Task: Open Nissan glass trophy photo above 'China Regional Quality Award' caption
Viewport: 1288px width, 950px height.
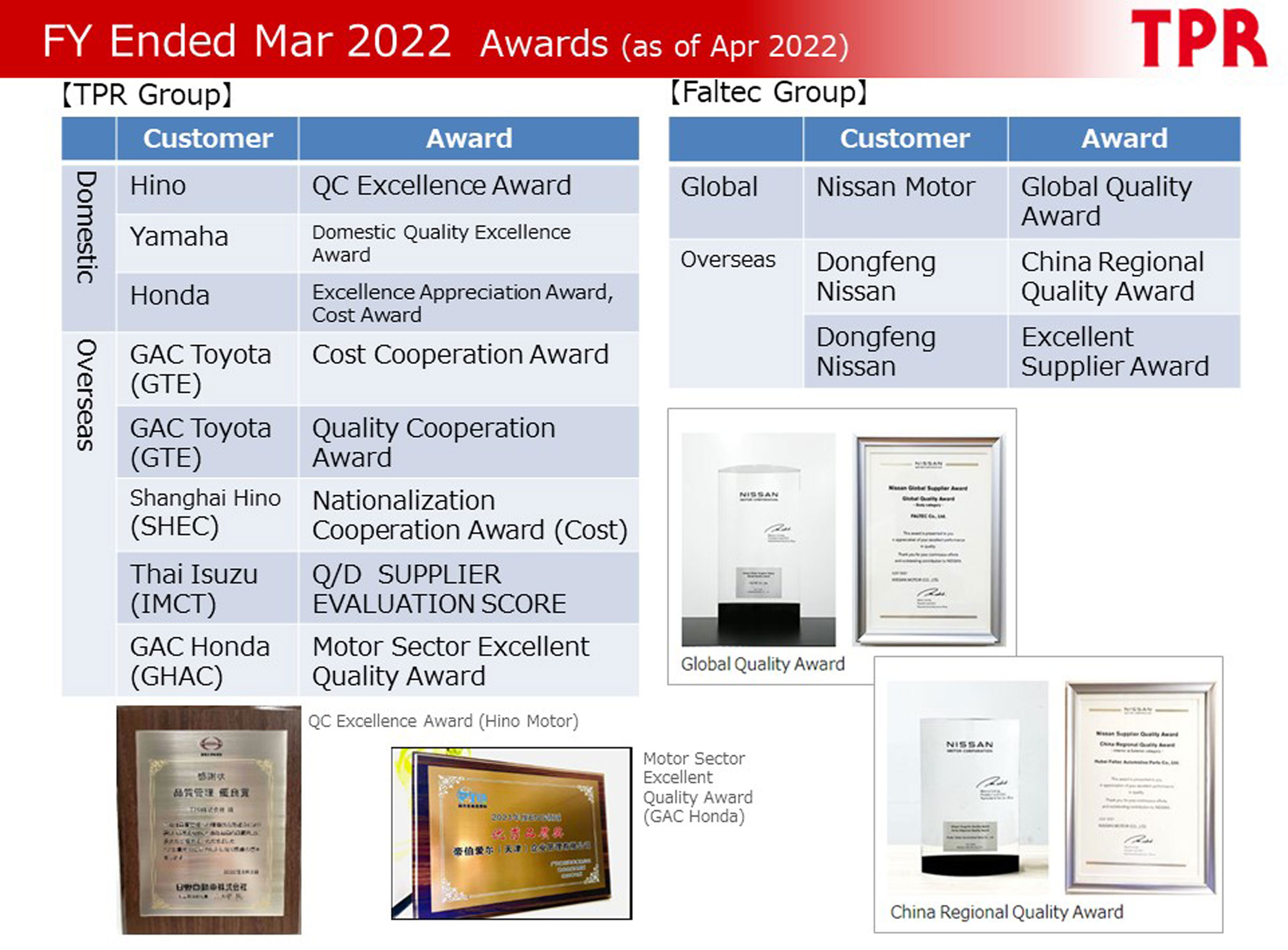Action: pos(968,787)
